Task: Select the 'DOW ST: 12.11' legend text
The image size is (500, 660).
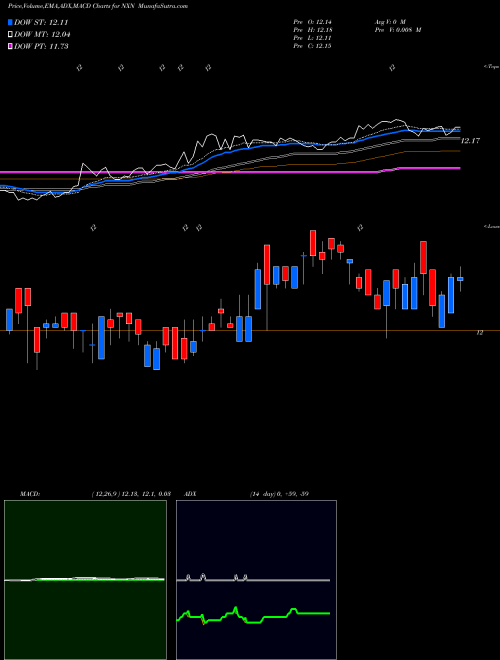Action: (41, 23)
